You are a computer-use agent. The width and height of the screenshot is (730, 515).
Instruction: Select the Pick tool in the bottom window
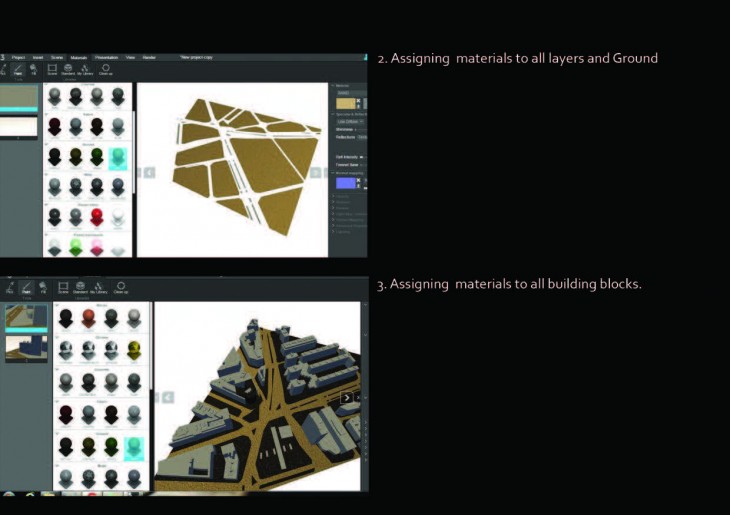click(9, 287)
